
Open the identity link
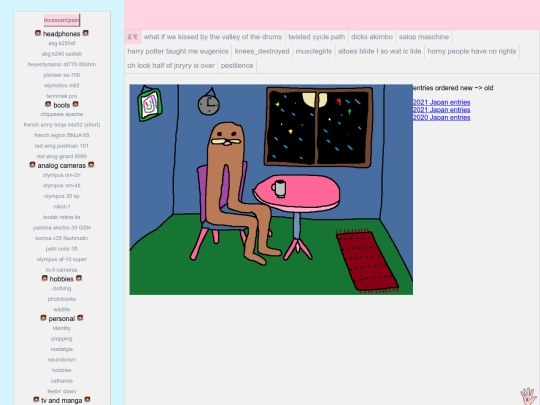tap(62, 328)
